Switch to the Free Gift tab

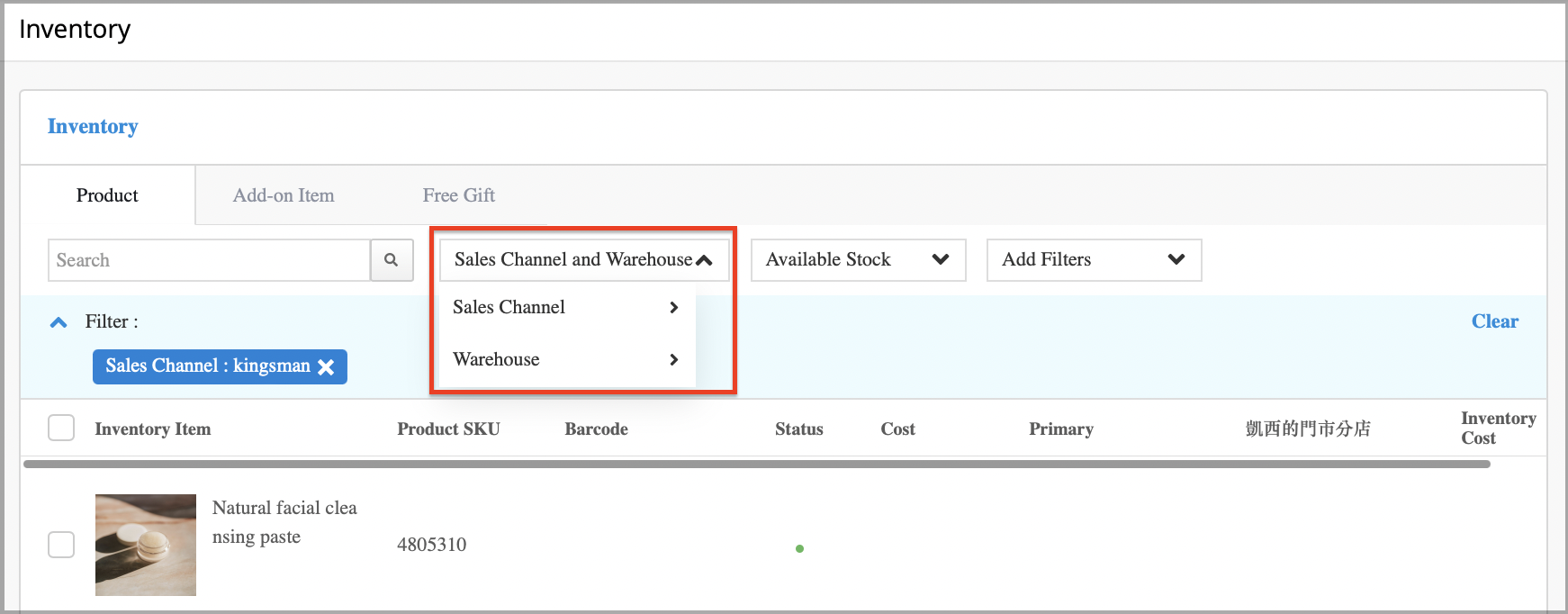[x=459, y=195]
